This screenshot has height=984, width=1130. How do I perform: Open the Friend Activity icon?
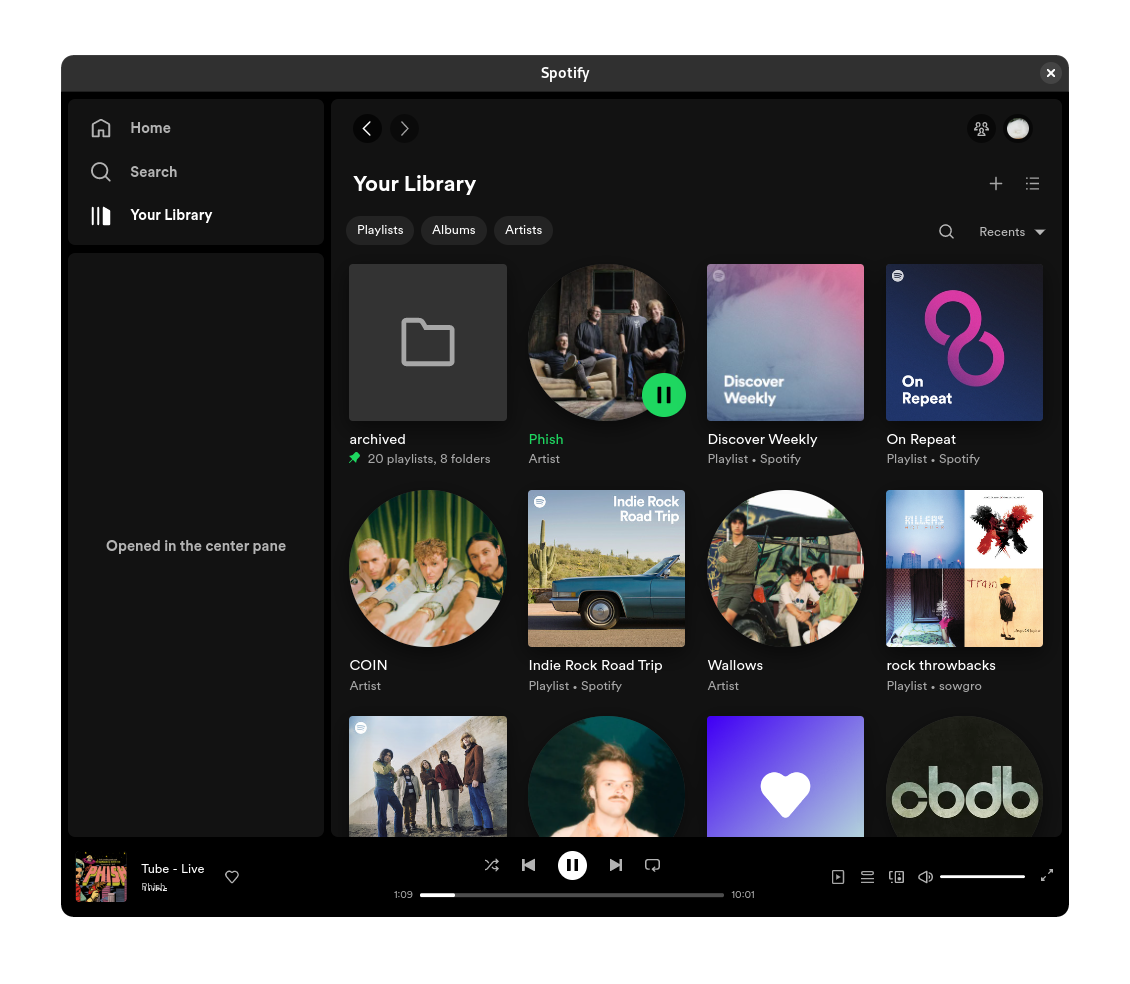[x=981, y=129]
